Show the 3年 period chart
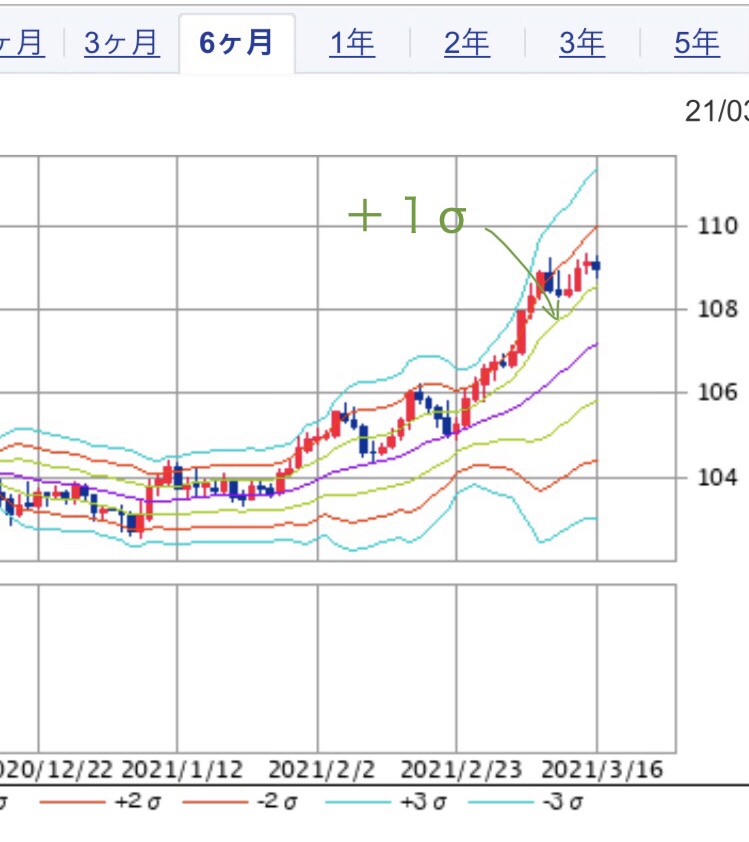Viewport: 749px width, 842px height. coord(582,43)
